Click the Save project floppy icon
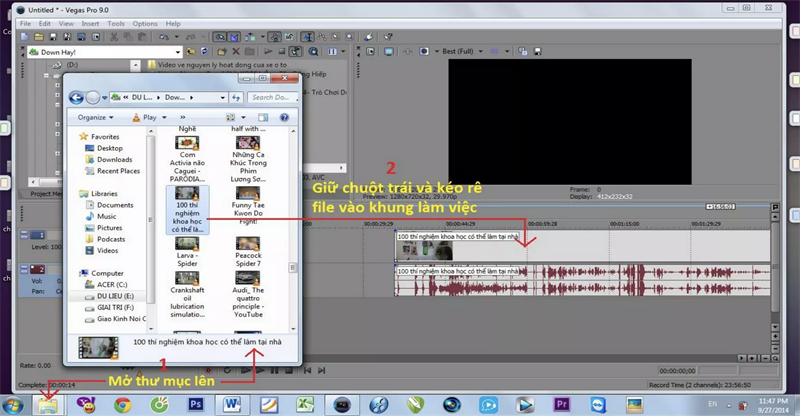The width and height of the screenshot is (800, 416). [53, 37]
